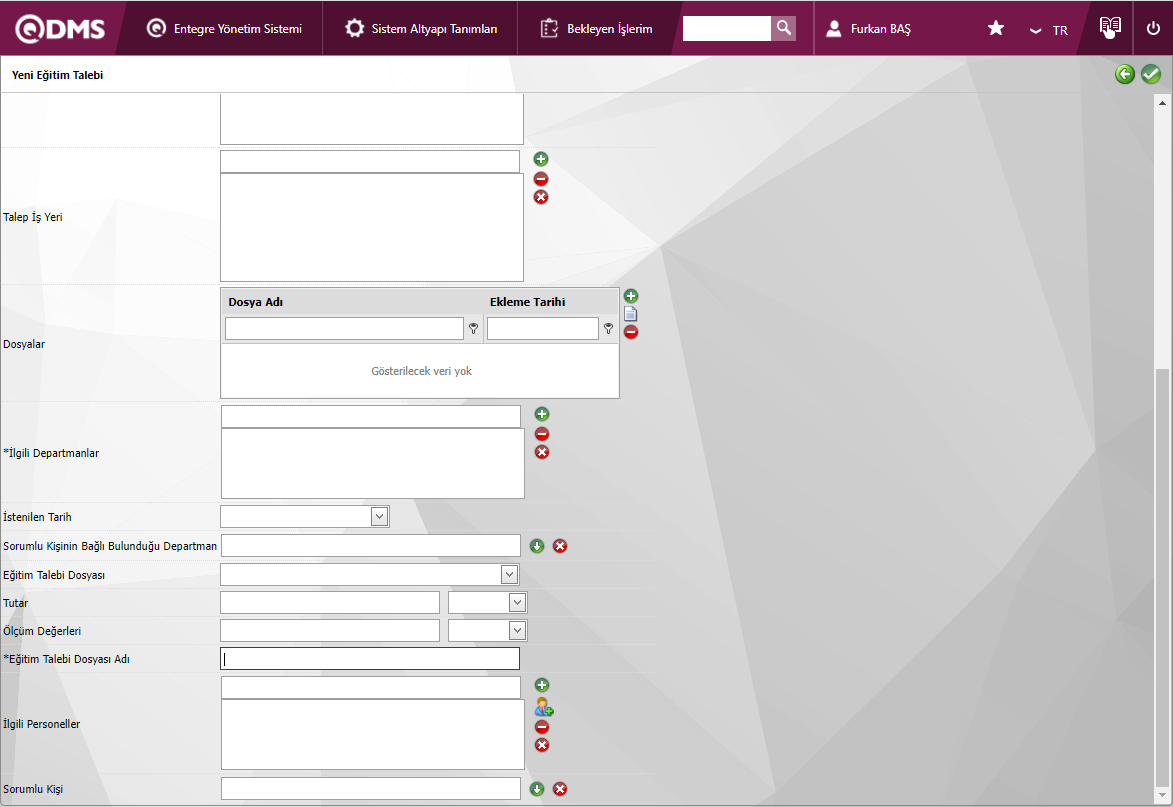Remove selected İlgili Personeller entry
The width and height of the screenshot is (1173, 807).
tap(542, 727)
